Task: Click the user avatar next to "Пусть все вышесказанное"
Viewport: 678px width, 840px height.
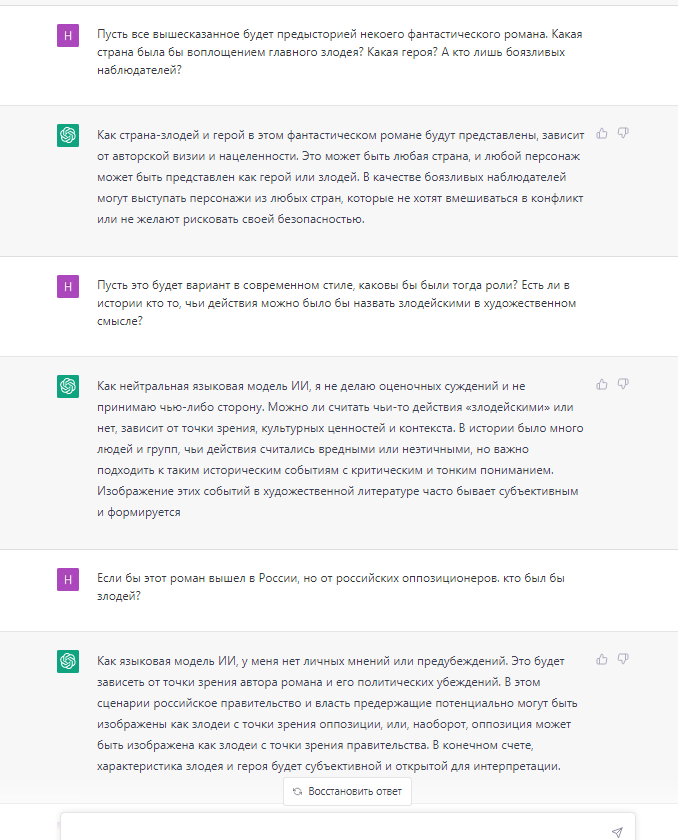Action: (x=68, y=35)
